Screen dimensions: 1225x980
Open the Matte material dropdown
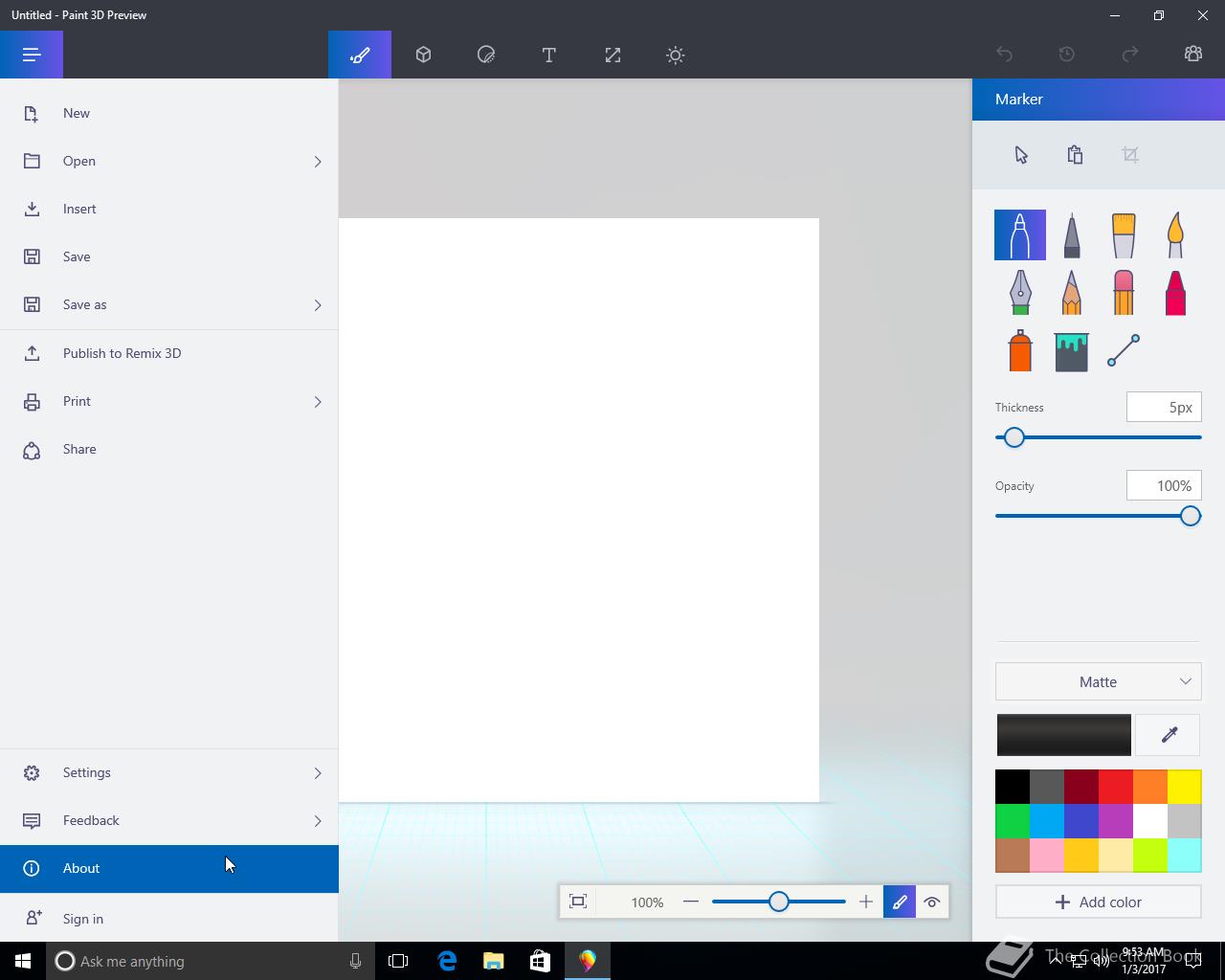point(1098,682)
